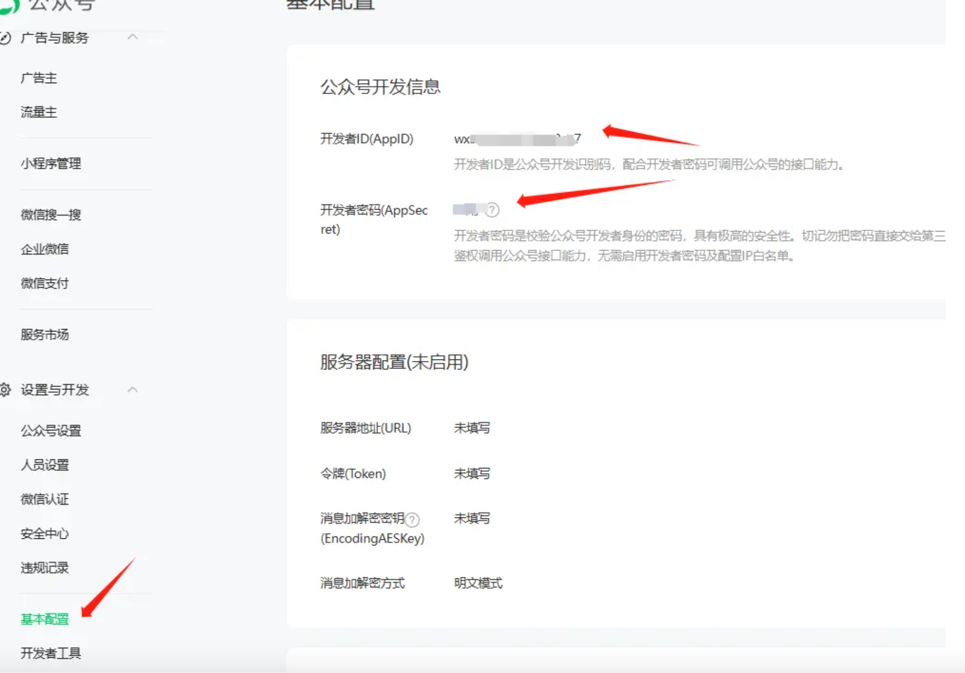Open 公众号设置 under 设置与开发
This screenshot has width=965, height=673.
point(51,431)
